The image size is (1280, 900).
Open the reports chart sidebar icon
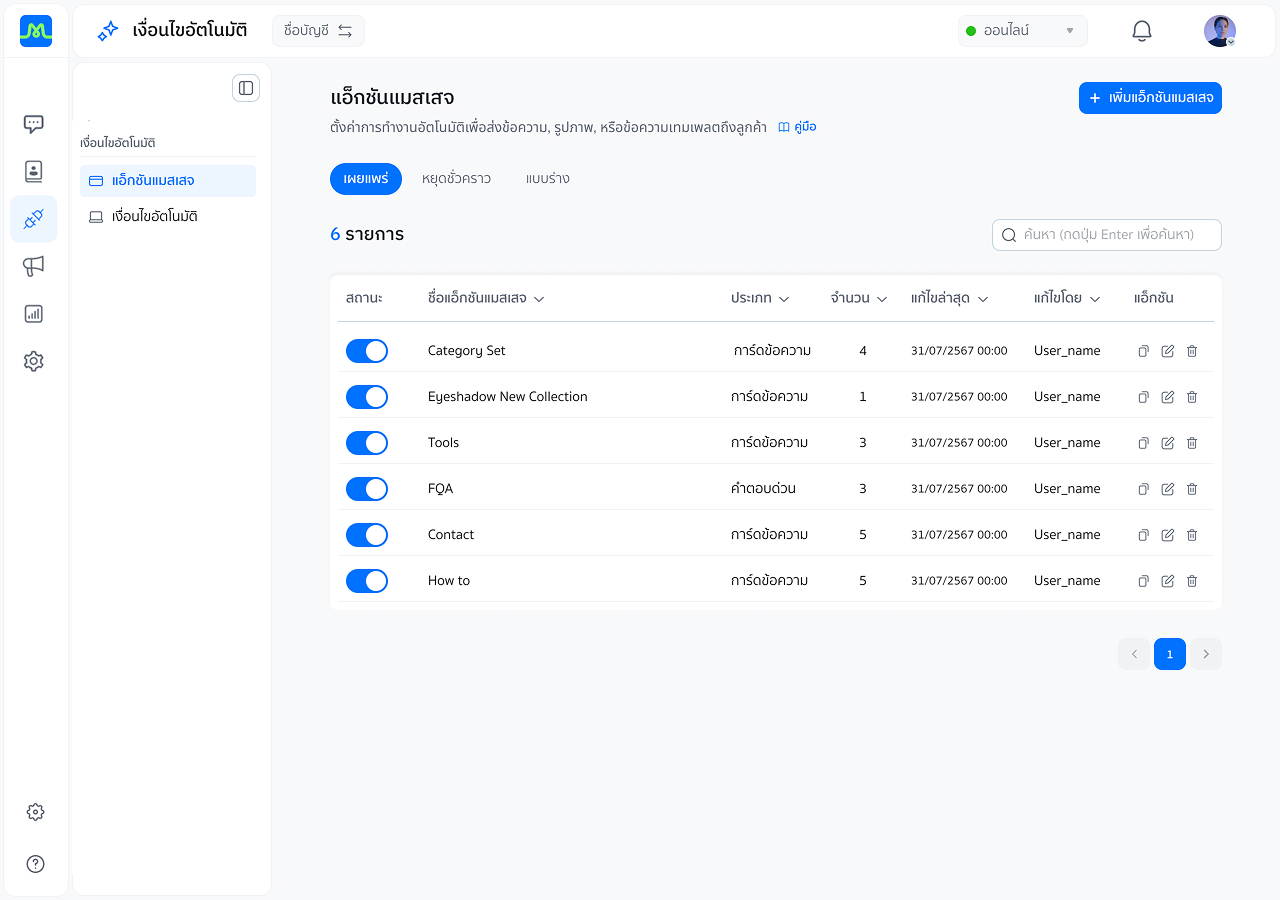pos(34,314)
